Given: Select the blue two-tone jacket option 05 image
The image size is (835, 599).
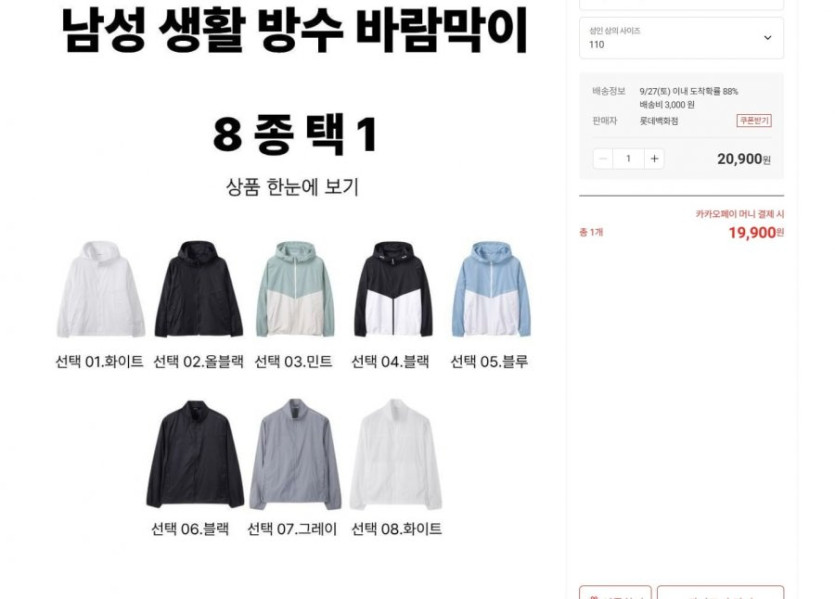Looking at the screenshot, I should [x=491, y=289].
